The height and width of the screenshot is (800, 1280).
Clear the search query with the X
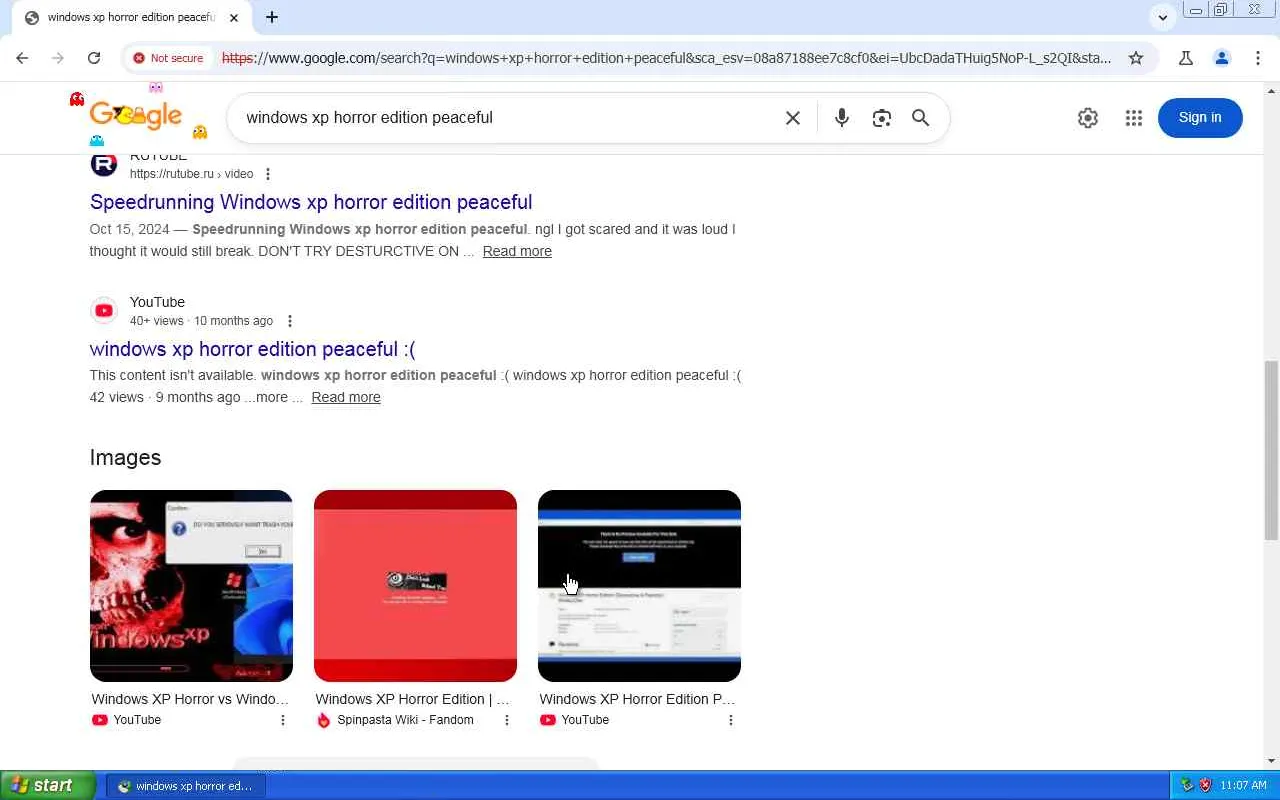click(793, 118)
